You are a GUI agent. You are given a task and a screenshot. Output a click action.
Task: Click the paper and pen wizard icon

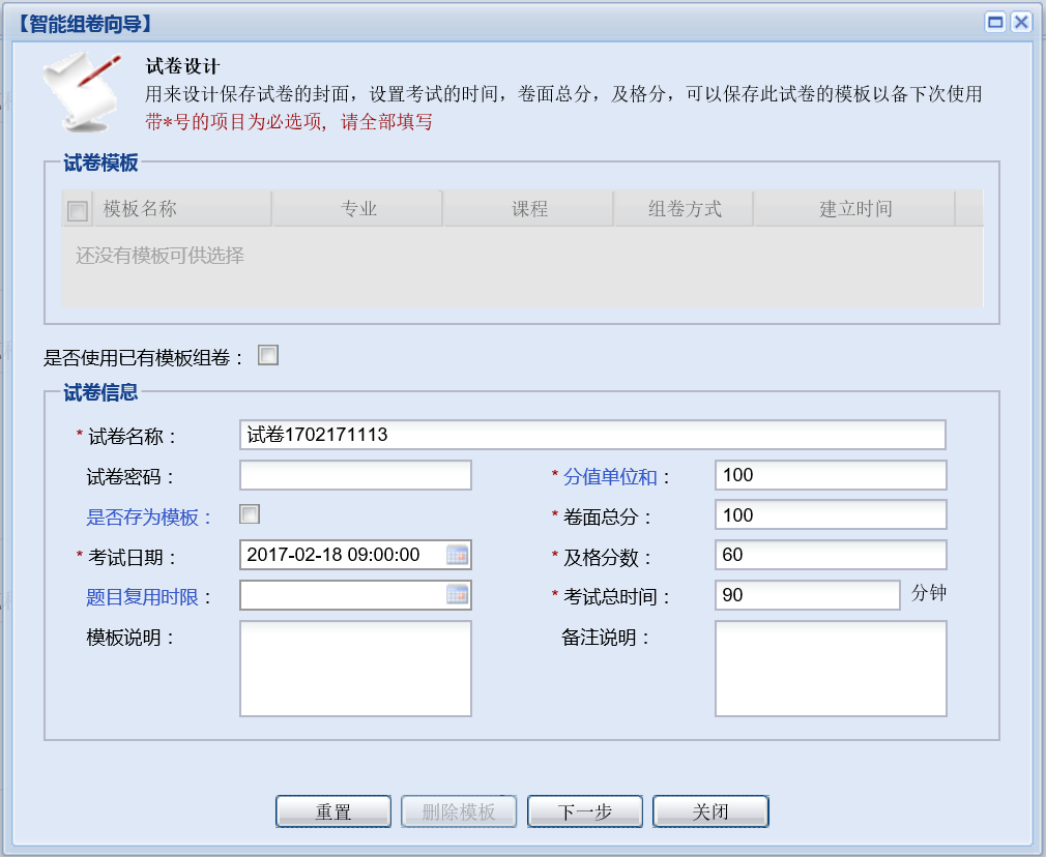point(76,91)
